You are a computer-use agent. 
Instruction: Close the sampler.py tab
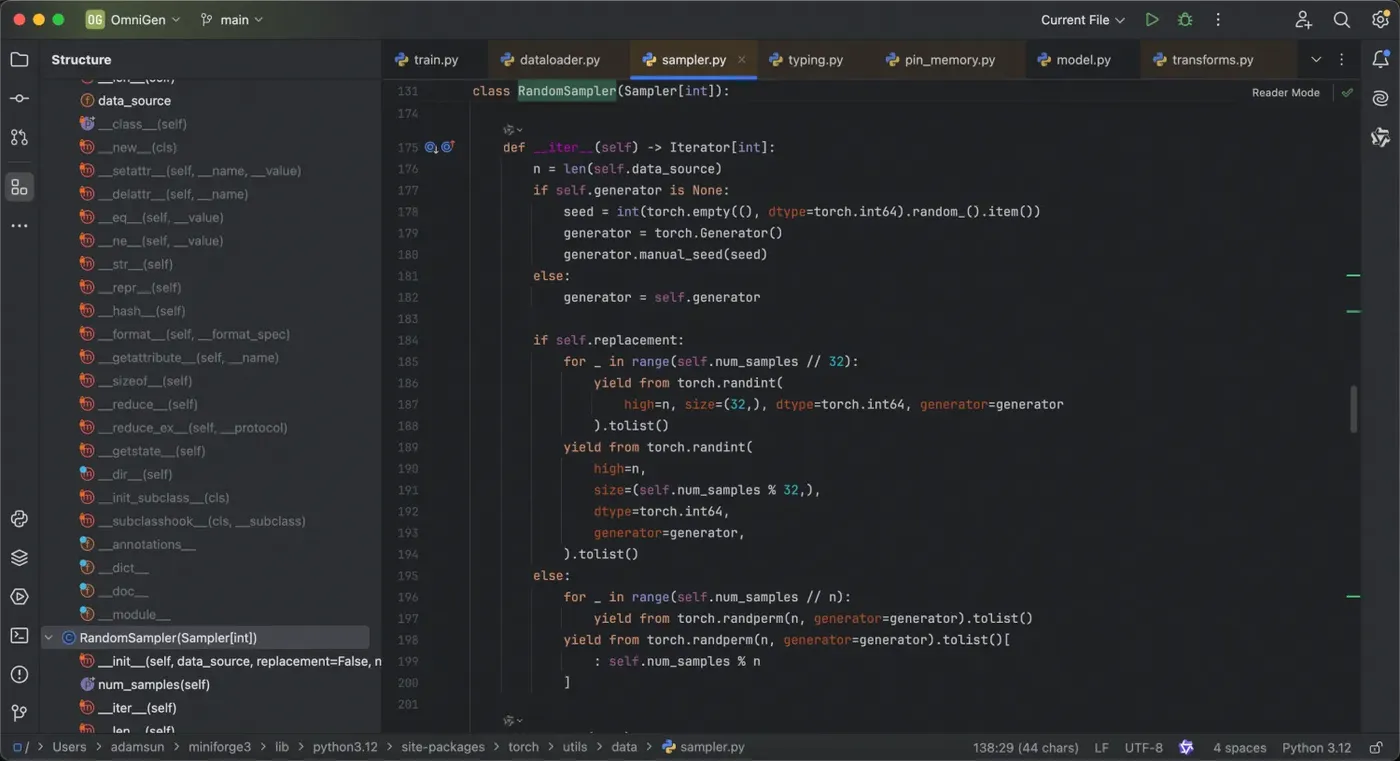741,60
